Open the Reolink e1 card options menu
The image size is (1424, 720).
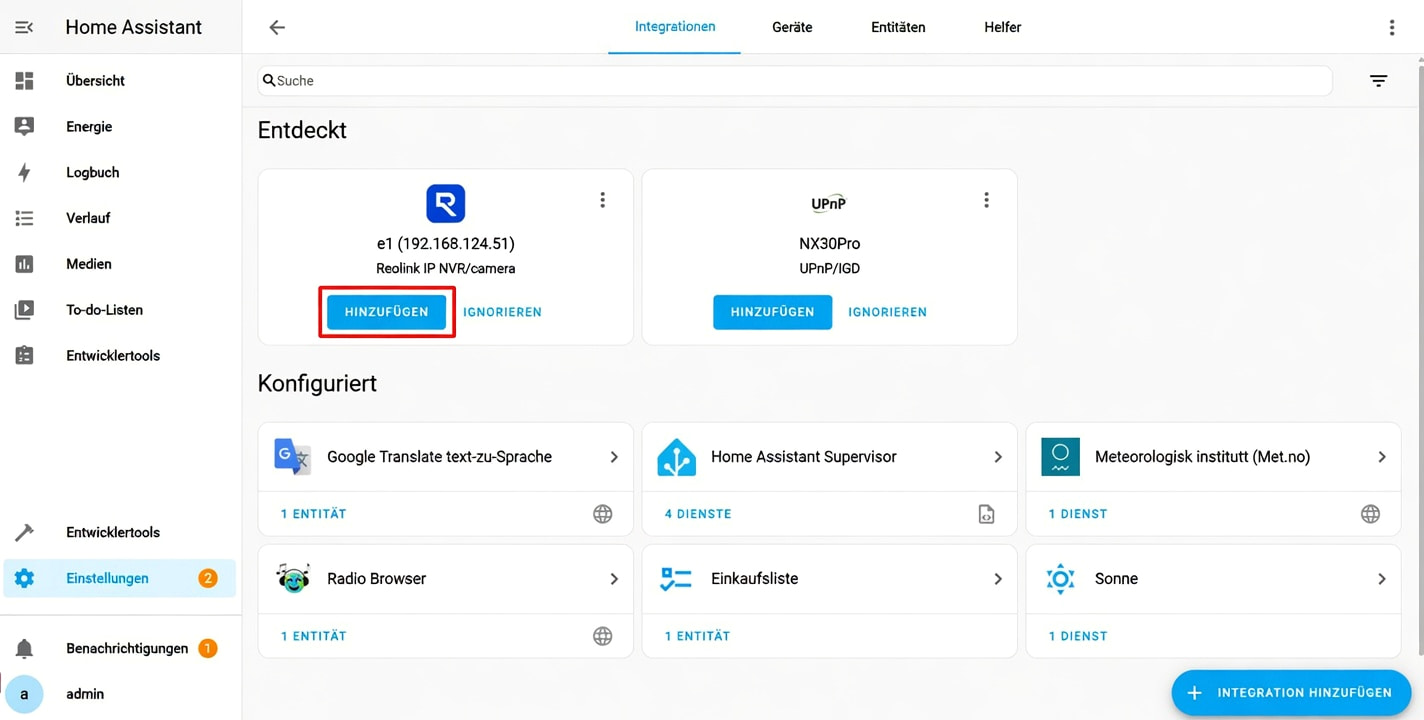602,200
